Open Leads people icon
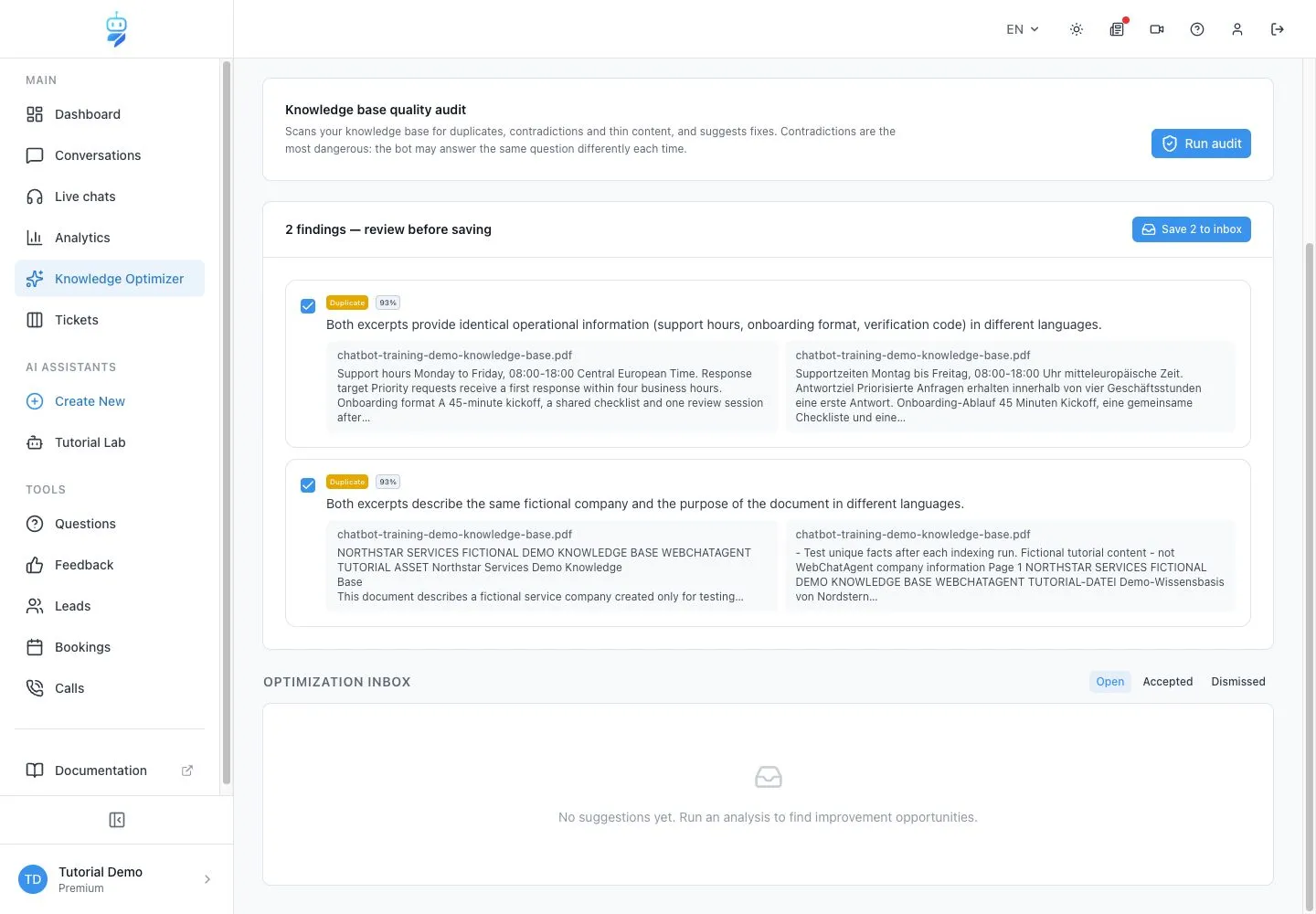 tap(35, 606)
